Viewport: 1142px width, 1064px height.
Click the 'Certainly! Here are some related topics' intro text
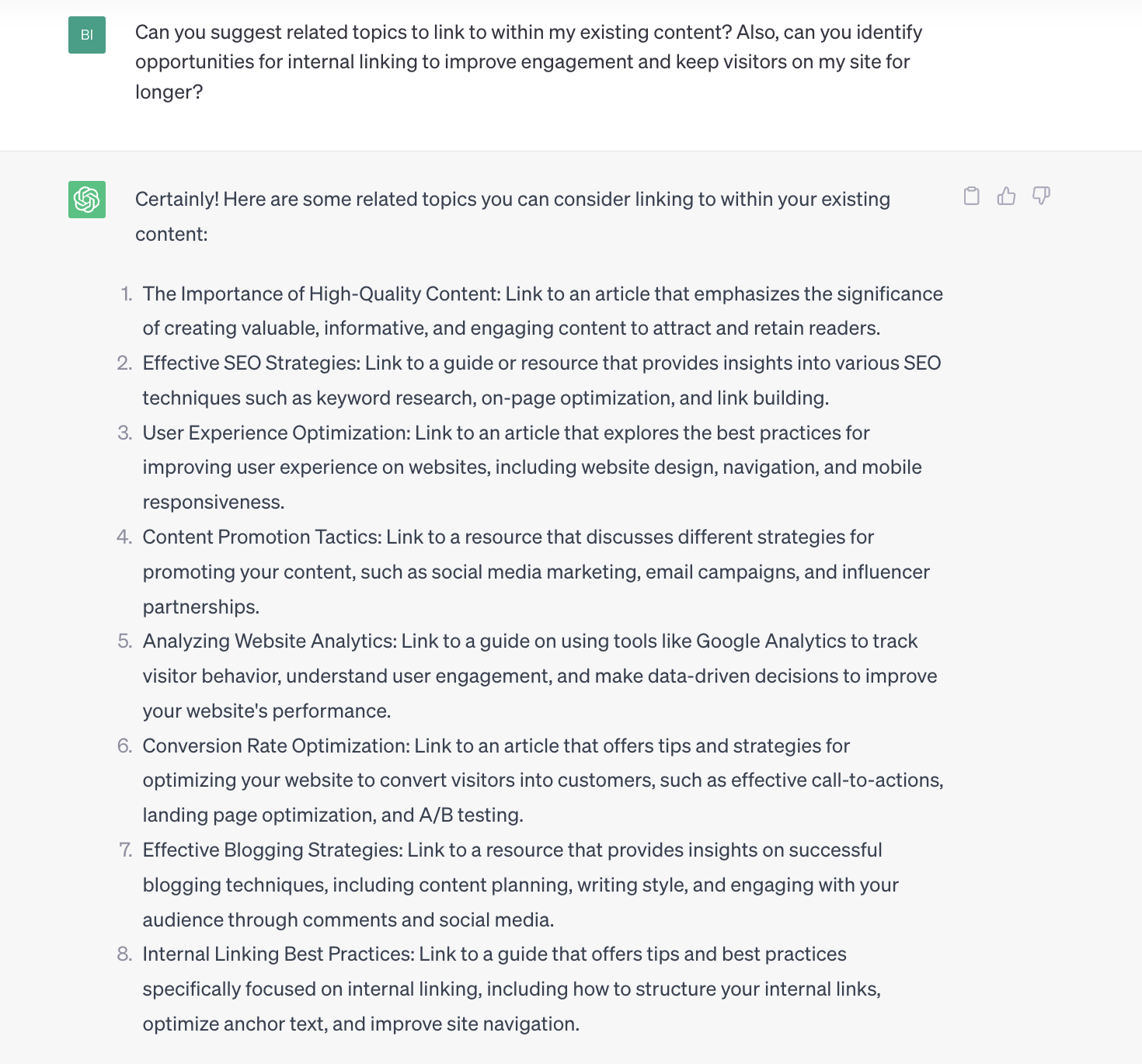(513, 217)
